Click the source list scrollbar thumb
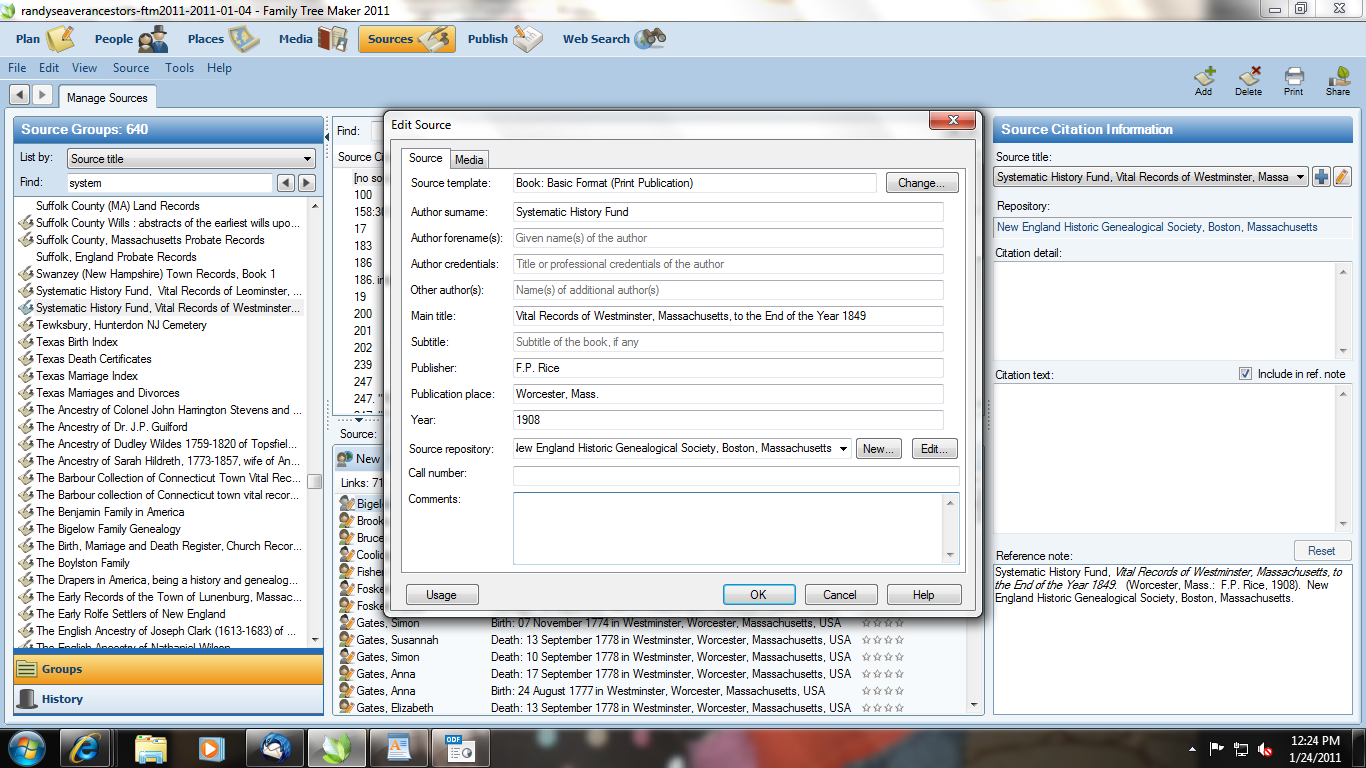The height and width of the screenshot is (768, 1366). [x=315, y=481]
